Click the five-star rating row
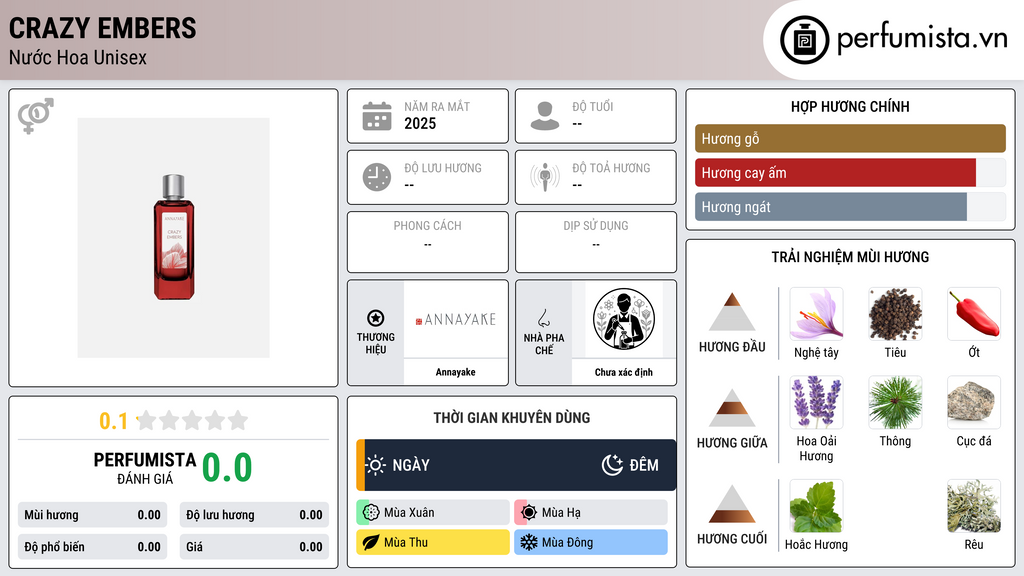The width and height of the screenshot is (1024, 576). coord(193,420)
